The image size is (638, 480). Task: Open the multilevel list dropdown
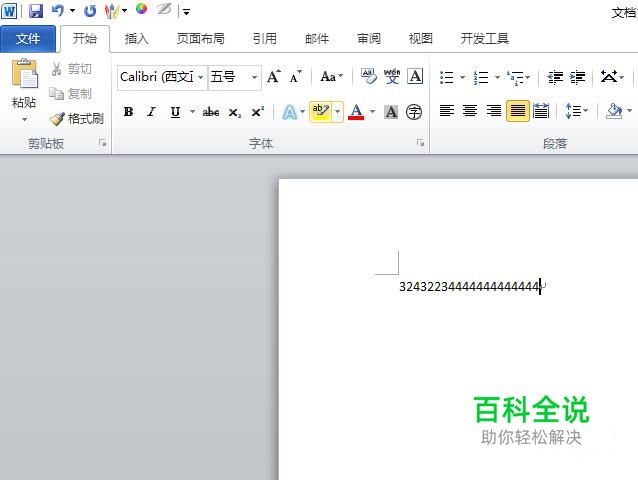tap(519, 77)
